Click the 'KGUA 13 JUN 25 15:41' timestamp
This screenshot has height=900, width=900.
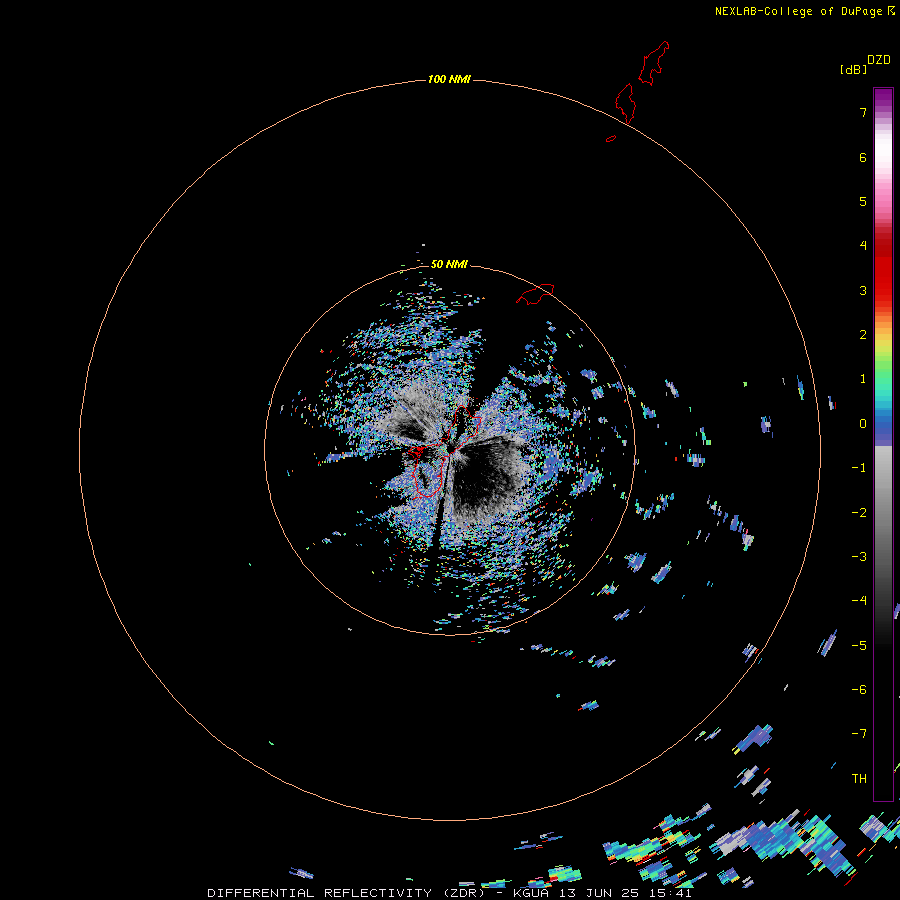tap(602, 893)
